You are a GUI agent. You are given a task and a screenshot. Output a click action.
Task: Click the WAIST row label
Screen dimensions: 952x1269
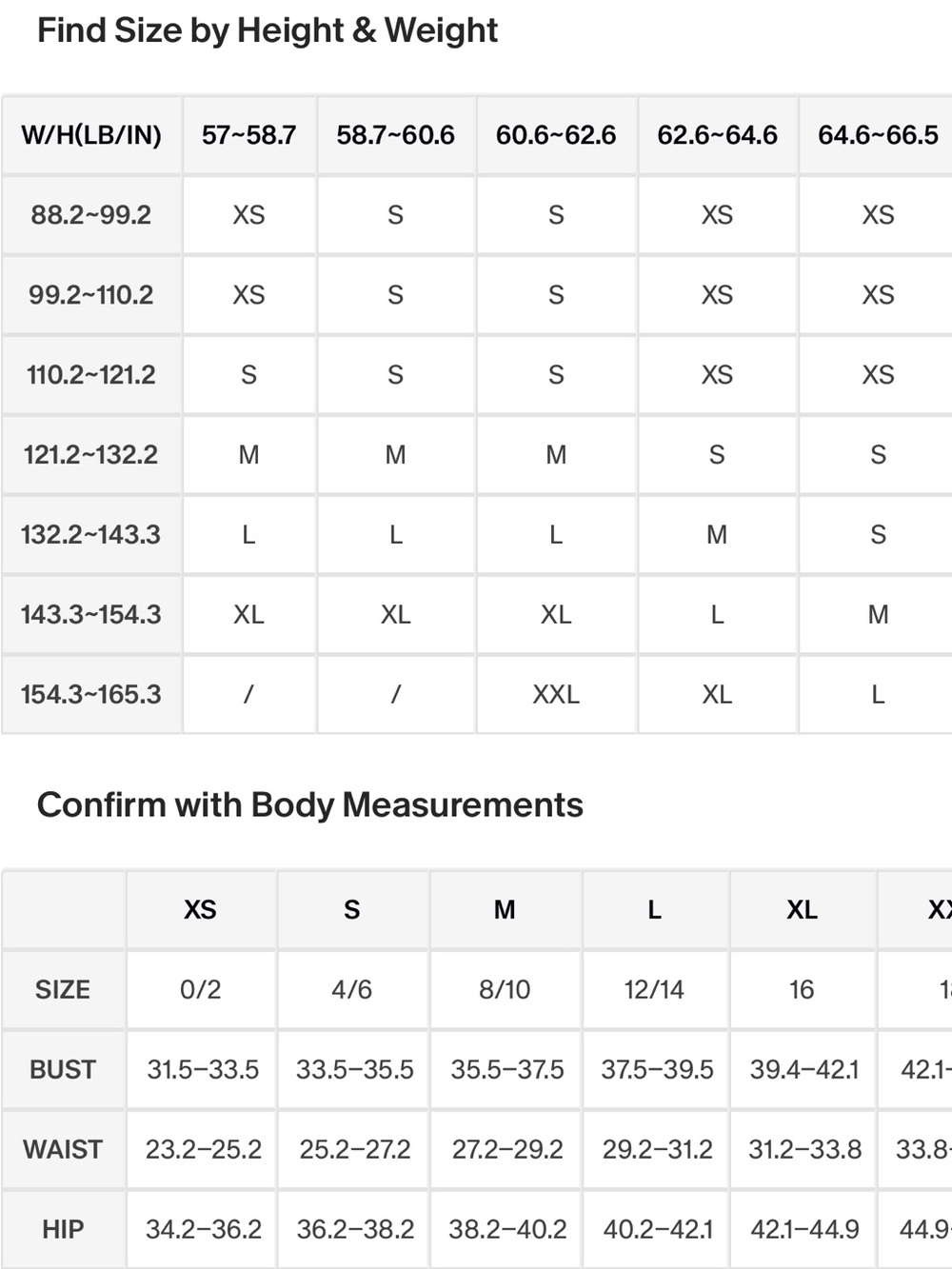[x=63, y=1150]
